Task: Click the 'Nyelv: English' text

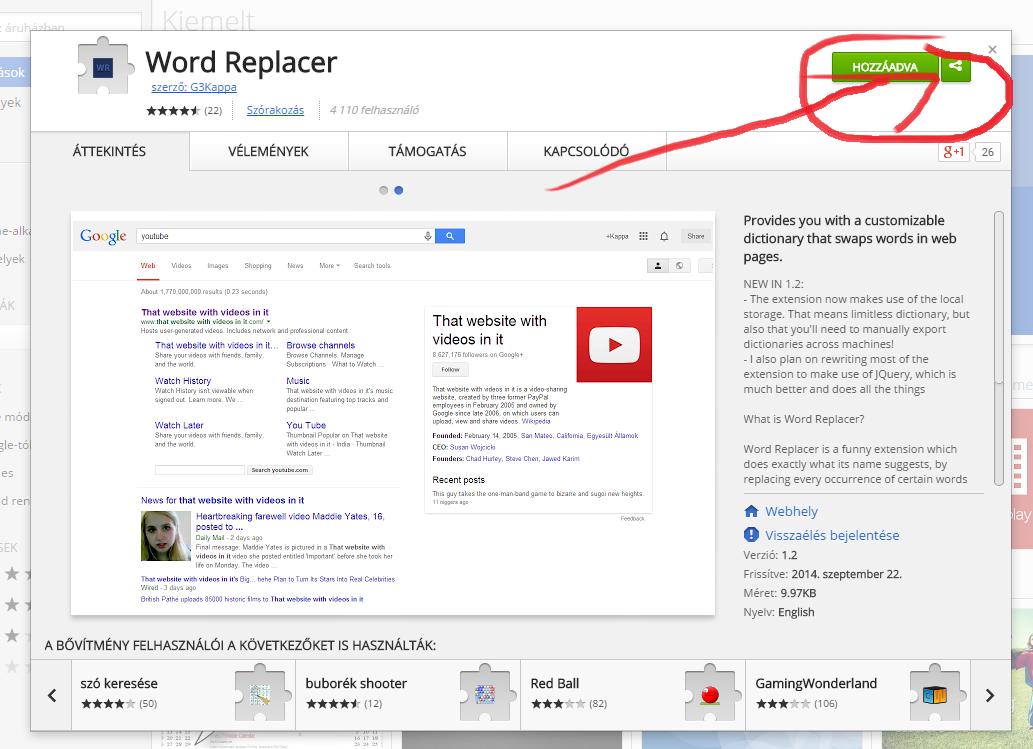Action: pyautogui.click(x=779, y=612)
